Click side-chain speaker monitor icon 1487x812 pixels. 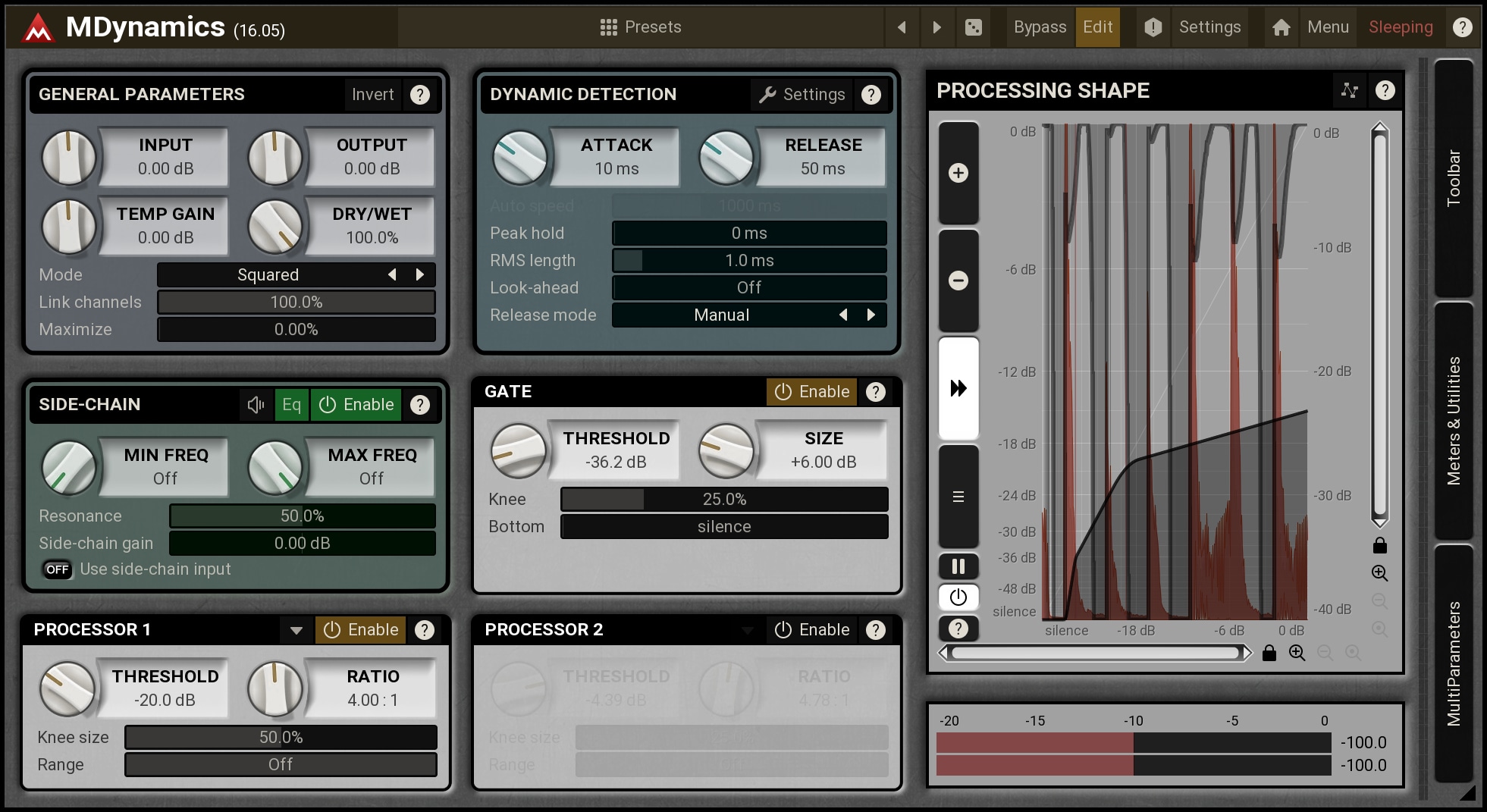pyautogui.click(x=256, y=405)
